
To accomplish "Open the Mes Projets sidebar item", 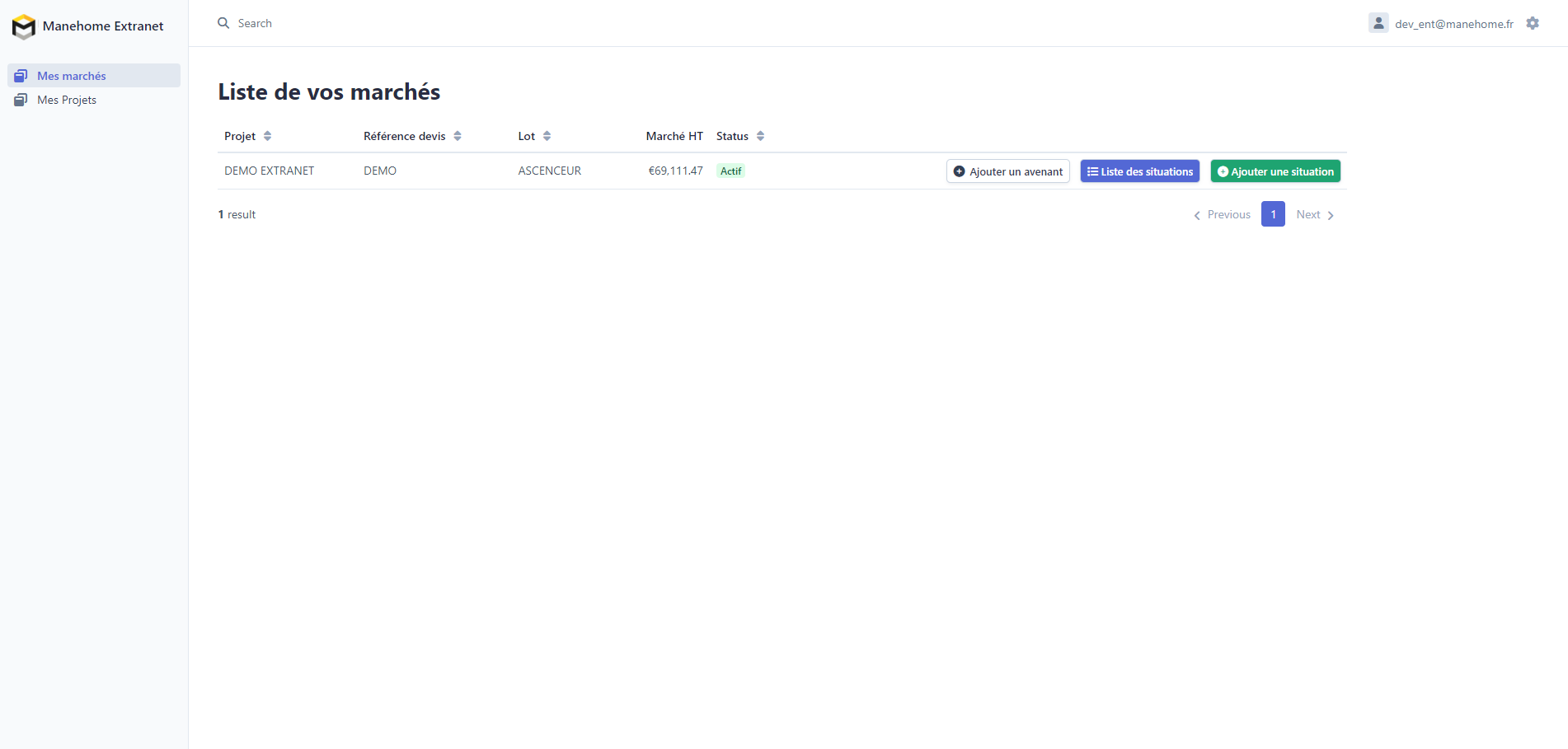I will click(94, 100).
